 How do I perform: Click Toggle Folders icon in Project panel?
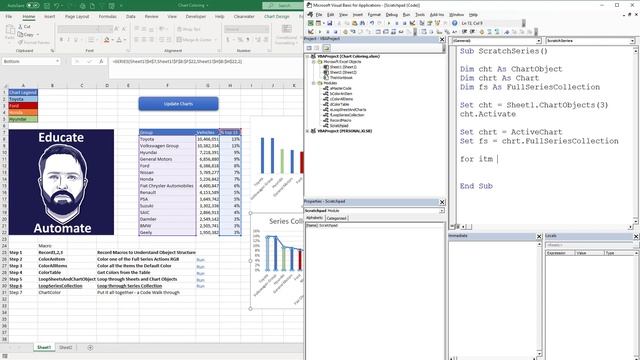point(326,48)
